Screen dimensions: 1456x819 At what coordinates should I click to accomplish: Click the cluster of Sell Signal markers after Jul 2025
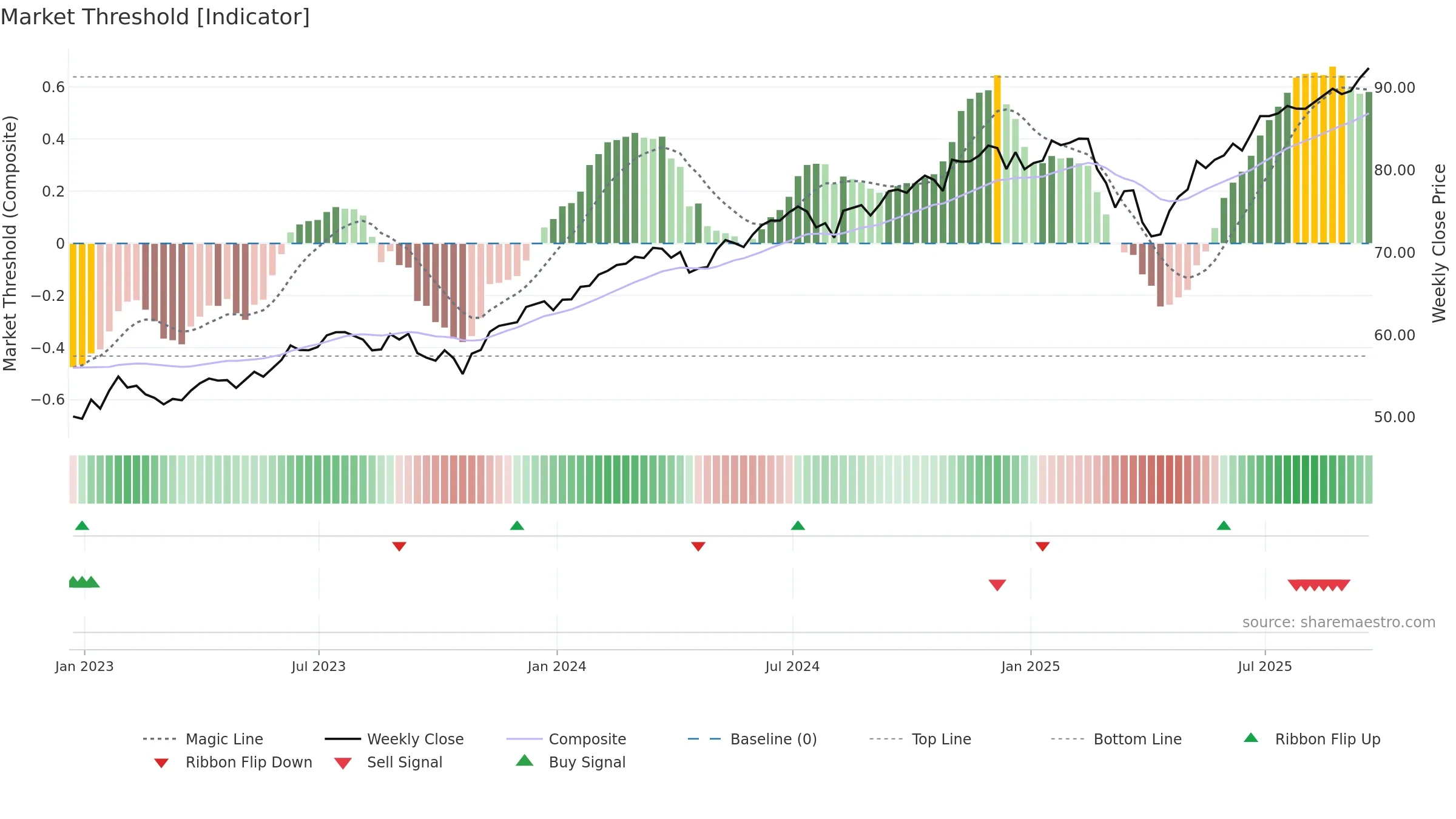click(1319, 585)
